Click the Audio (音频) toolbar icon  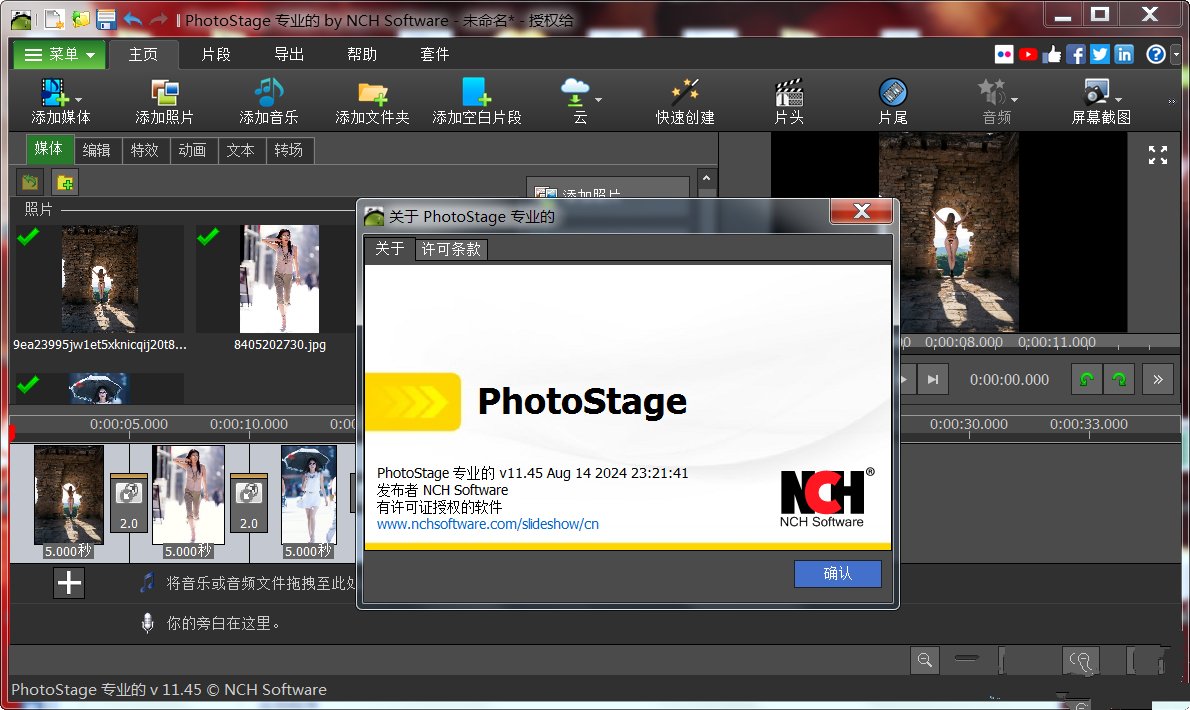(991, 93)
